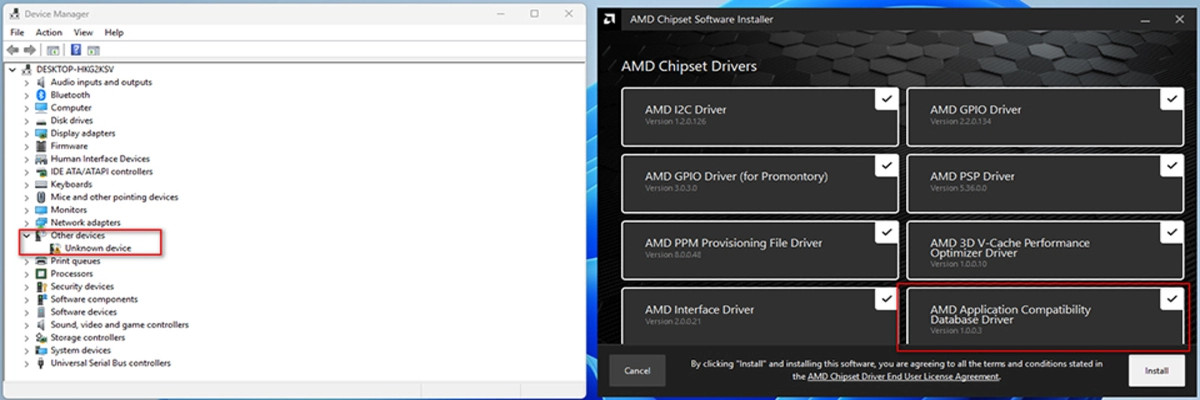Select the Network adapters icon
This screenshot has height=400, width=1200.
pyautogui.click(x=41, y=222)
